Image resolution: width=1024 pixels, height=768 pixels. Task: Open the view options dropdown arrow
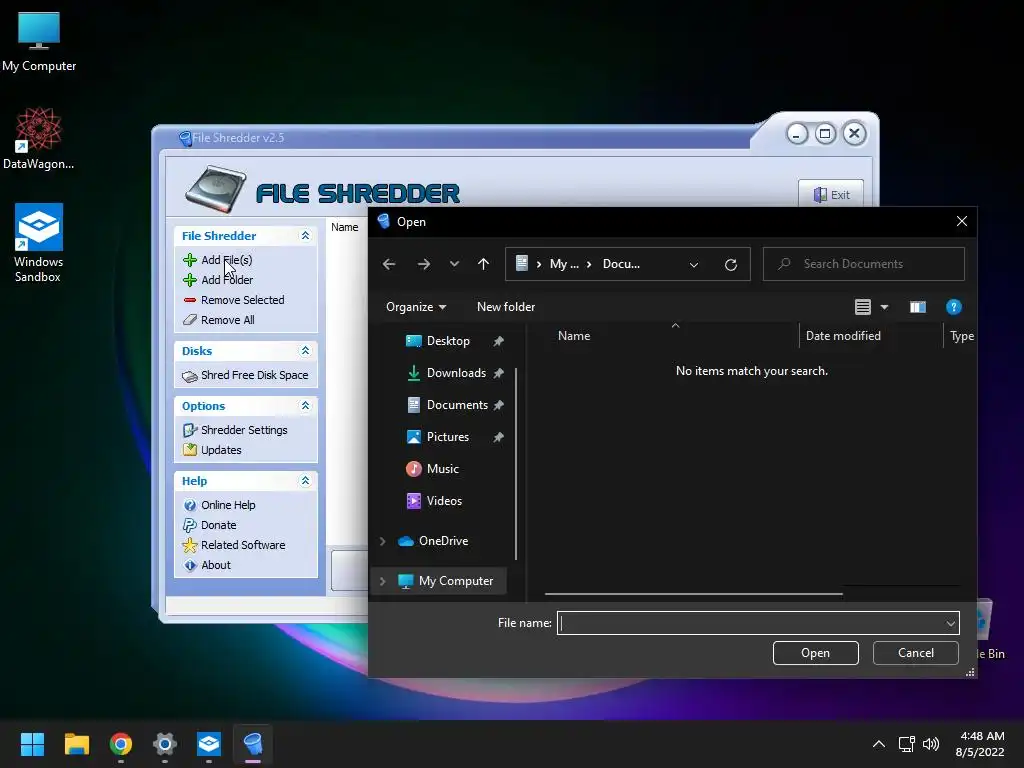click(x=884, y=307)
